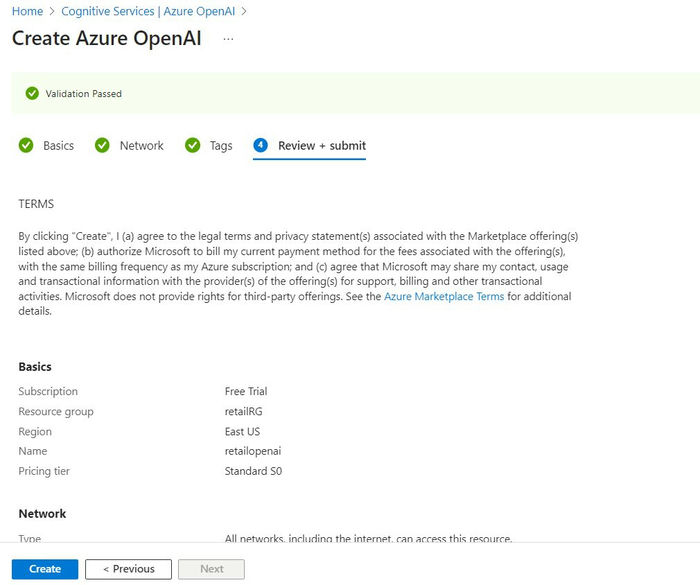The width and height of the screenshot is (700, 585).
Task: Click the retailopenai name value
Action: [254, 452]
